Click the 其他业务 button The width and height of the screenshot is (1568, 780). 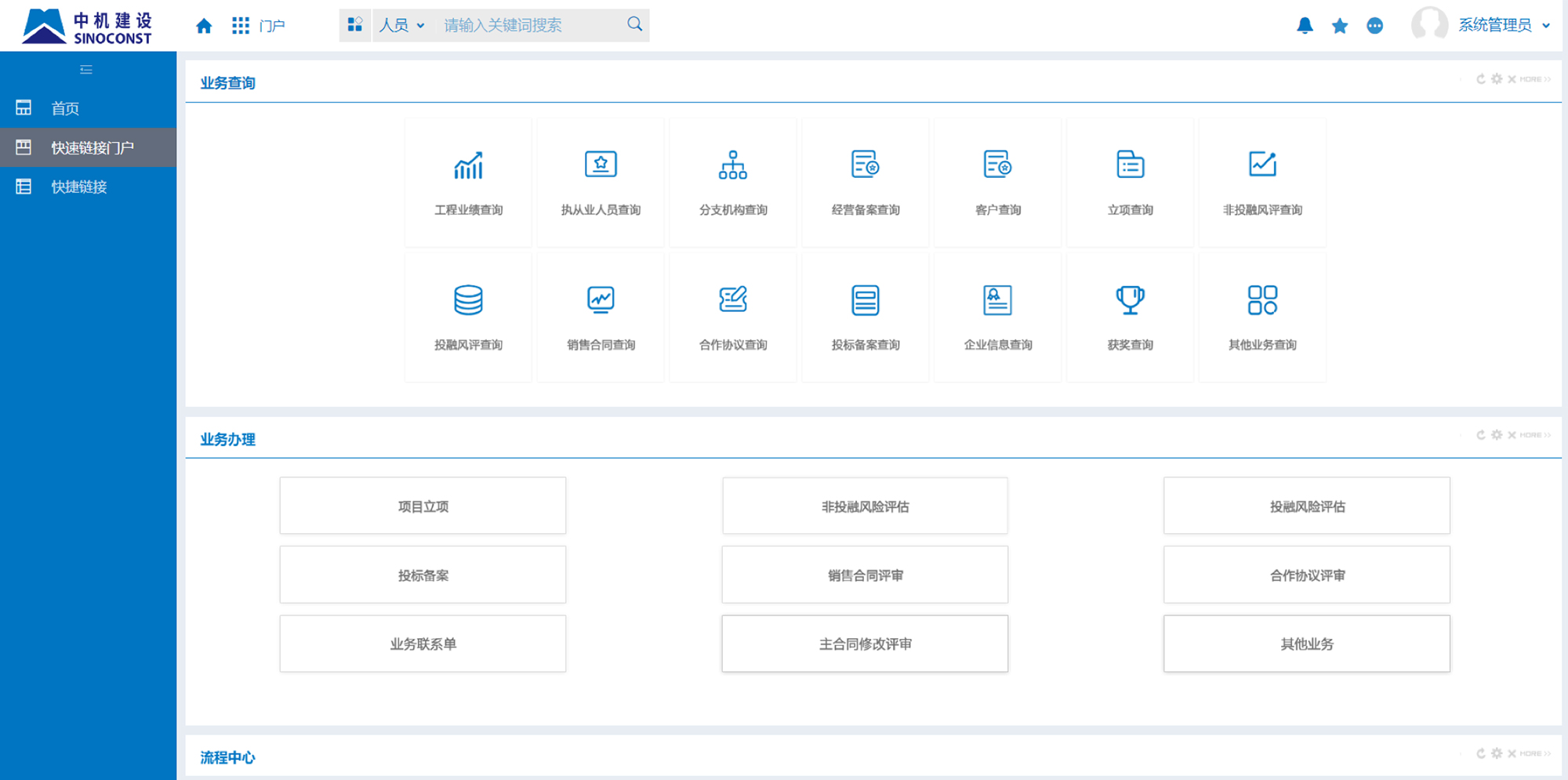[x=1307, y=644]
